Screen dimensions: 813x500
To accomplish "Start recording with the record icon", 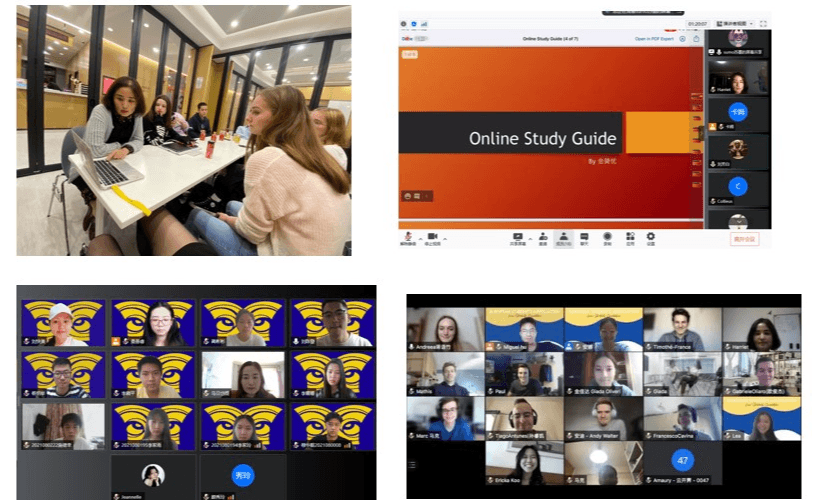I will 607,236.
